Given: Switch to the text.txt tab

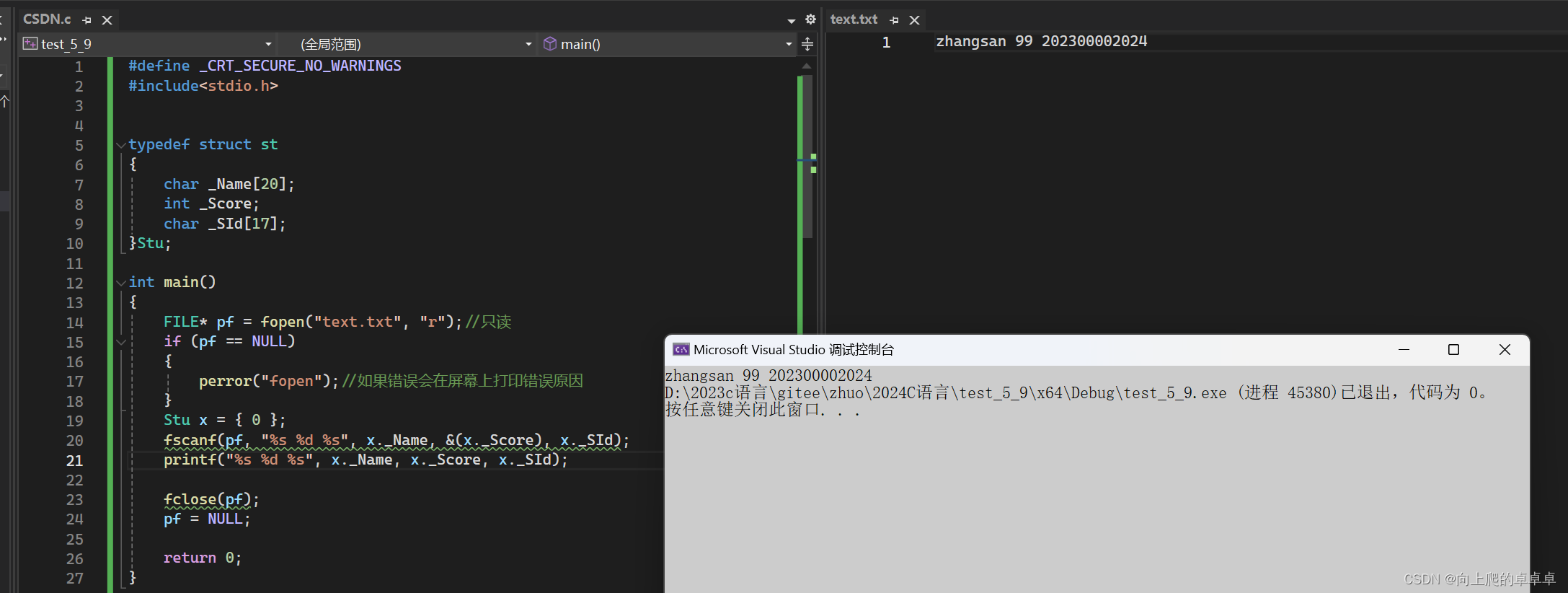Looking at the screenshot, I should 854,19.
